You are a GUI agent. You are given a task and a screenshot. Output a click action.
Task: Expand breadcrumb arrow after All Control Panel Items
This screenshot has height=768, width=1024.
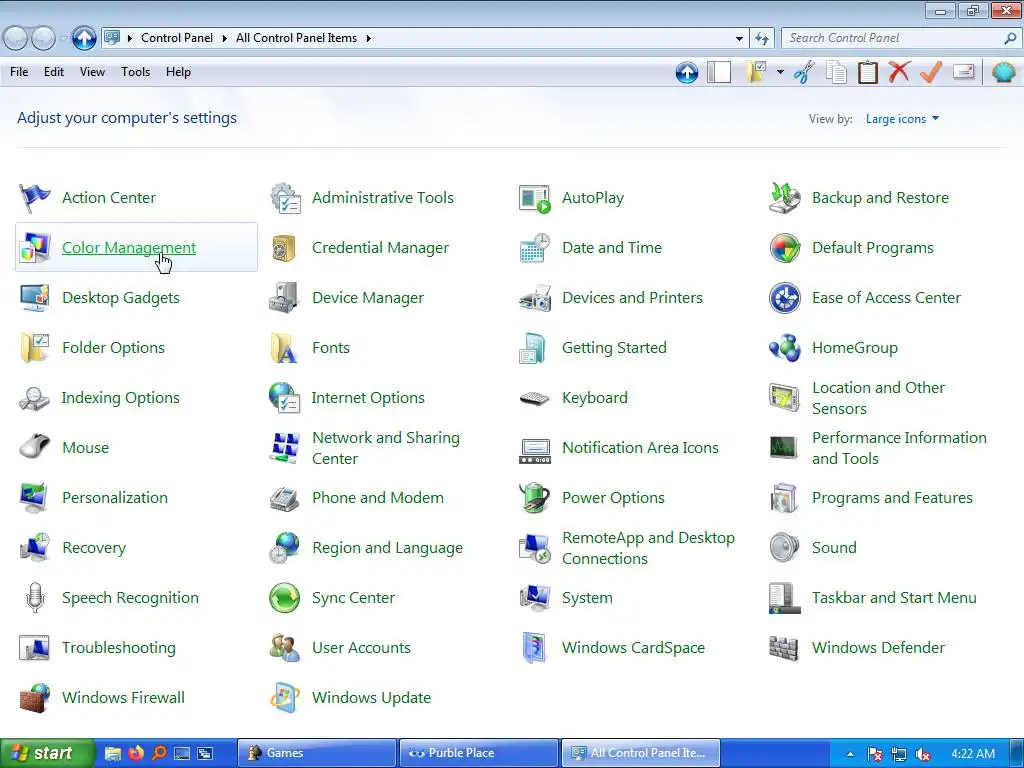368,39
